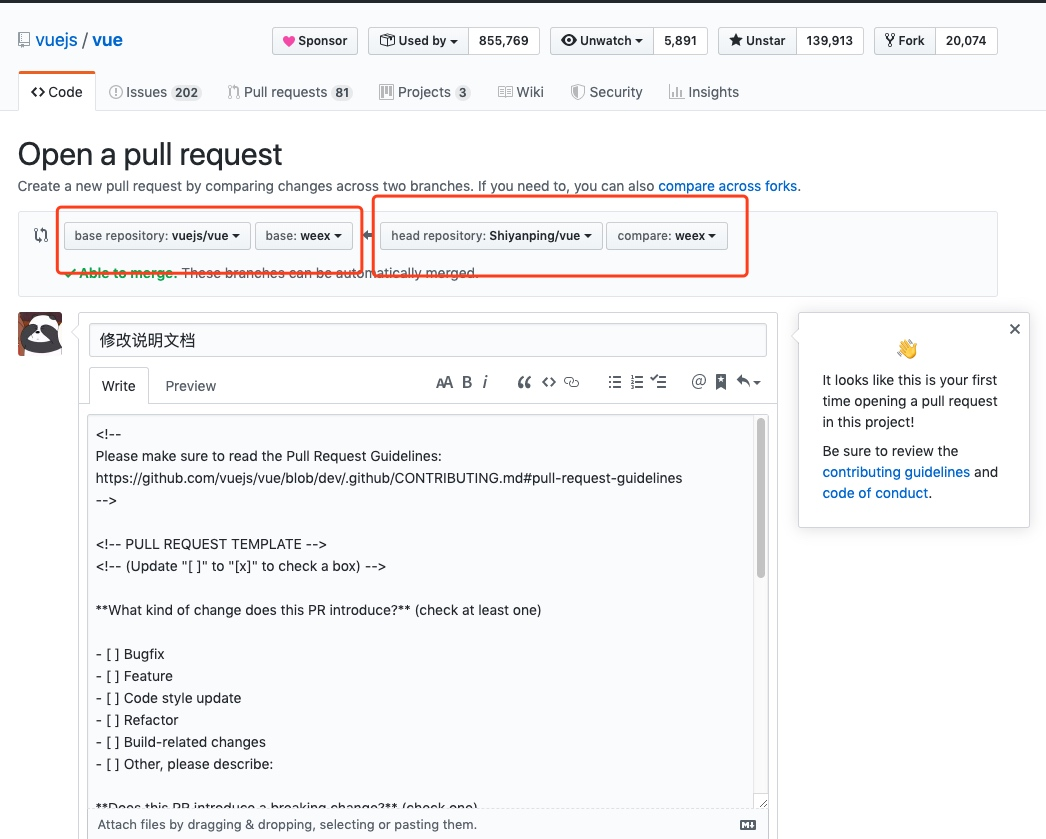Open the head repository Shiyanping/vue dropdown
The image size is (1046, 839).
click(x=492, y=236)
